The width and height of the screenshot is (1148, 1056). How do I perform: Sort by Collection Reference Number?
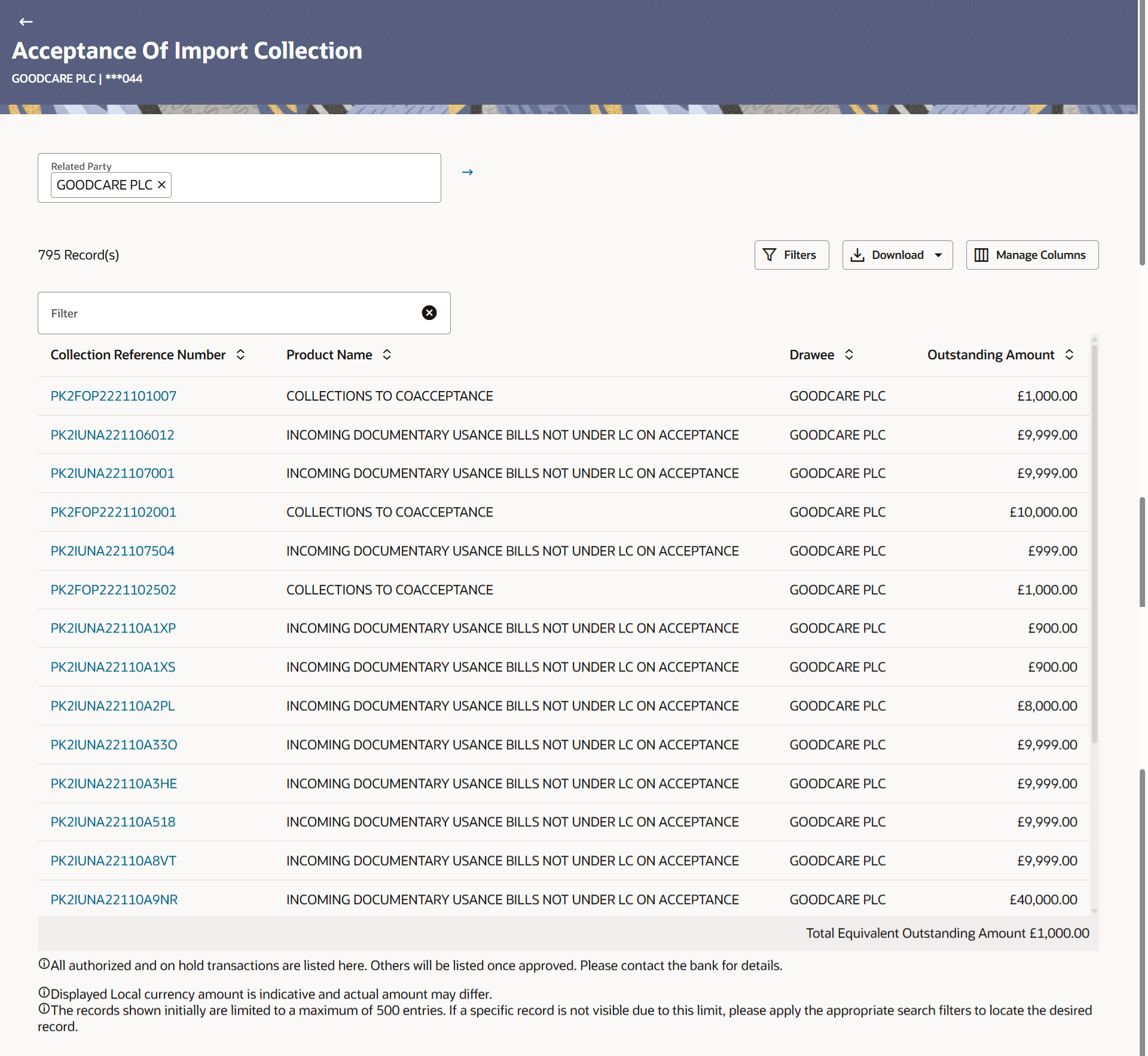tap(240, 355)
